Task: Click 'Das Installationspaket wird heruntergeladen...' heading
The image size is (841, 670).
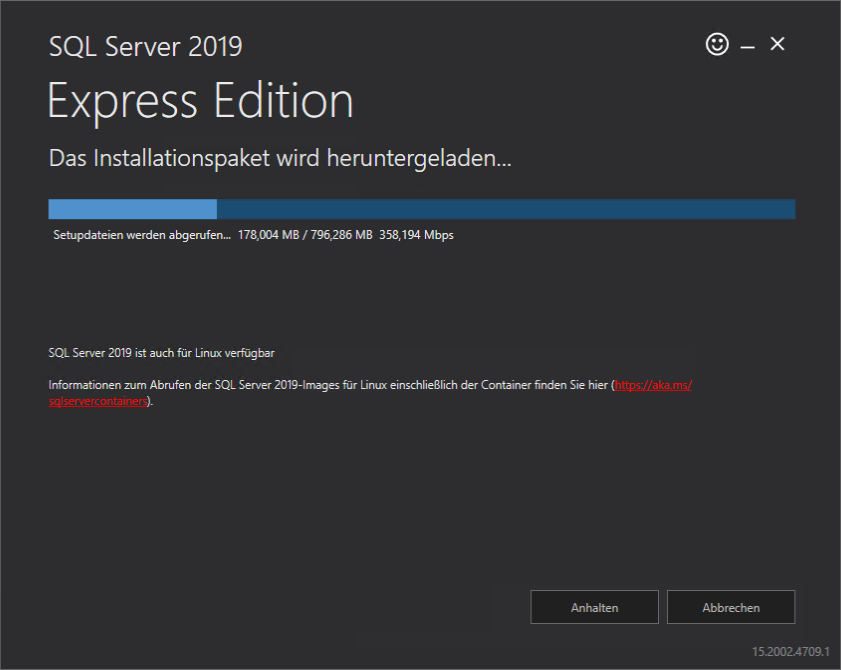Action: [280, 159]
